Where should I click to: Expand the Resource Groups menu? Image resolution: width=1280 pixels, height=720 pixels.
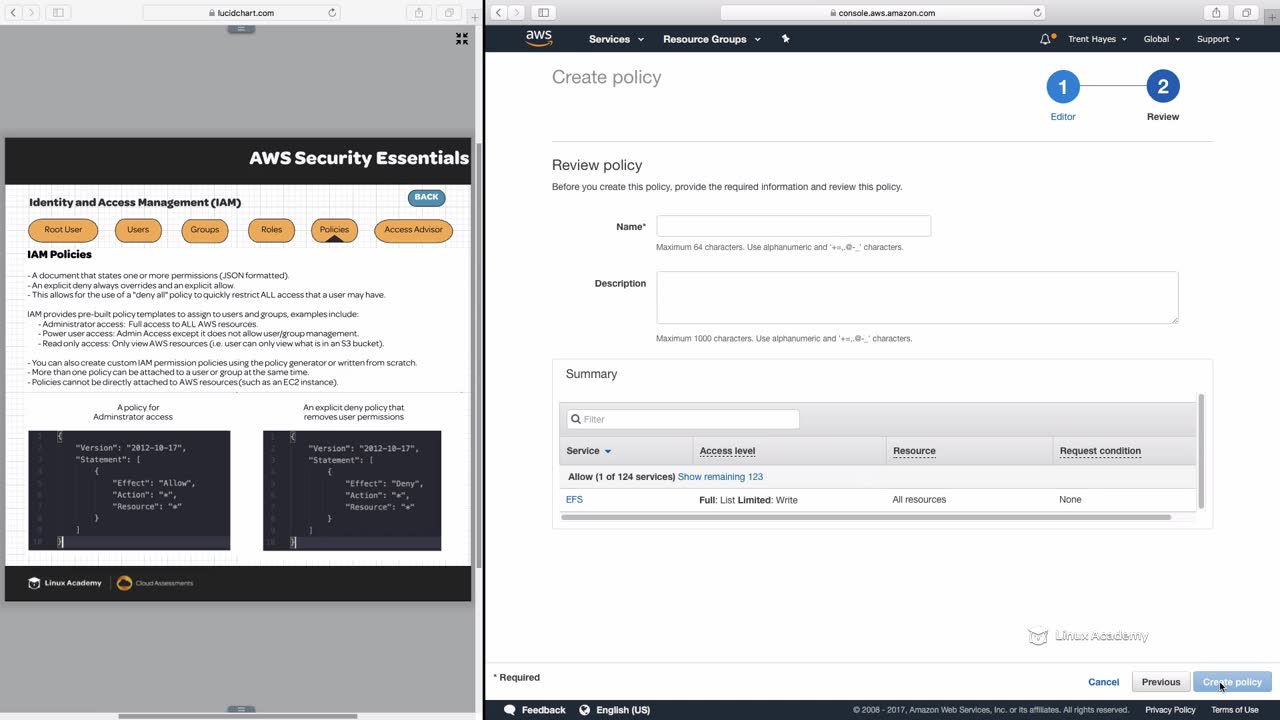click(711, 39)
